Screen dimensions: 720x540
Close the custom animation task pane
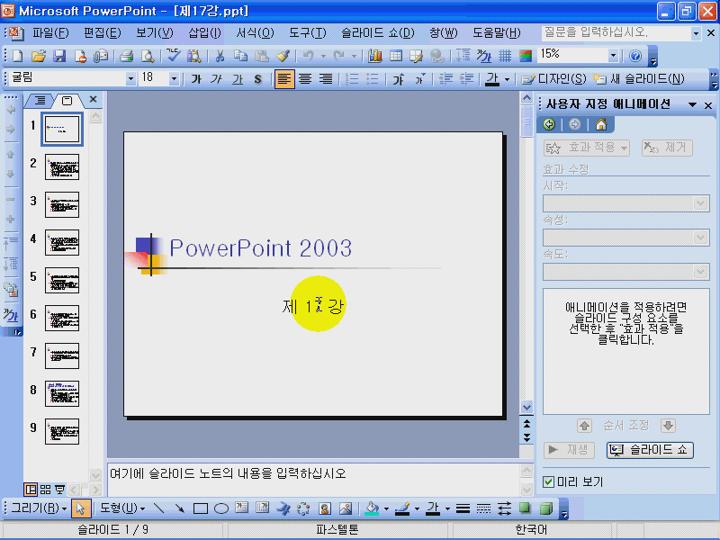(x=708, y=106)
